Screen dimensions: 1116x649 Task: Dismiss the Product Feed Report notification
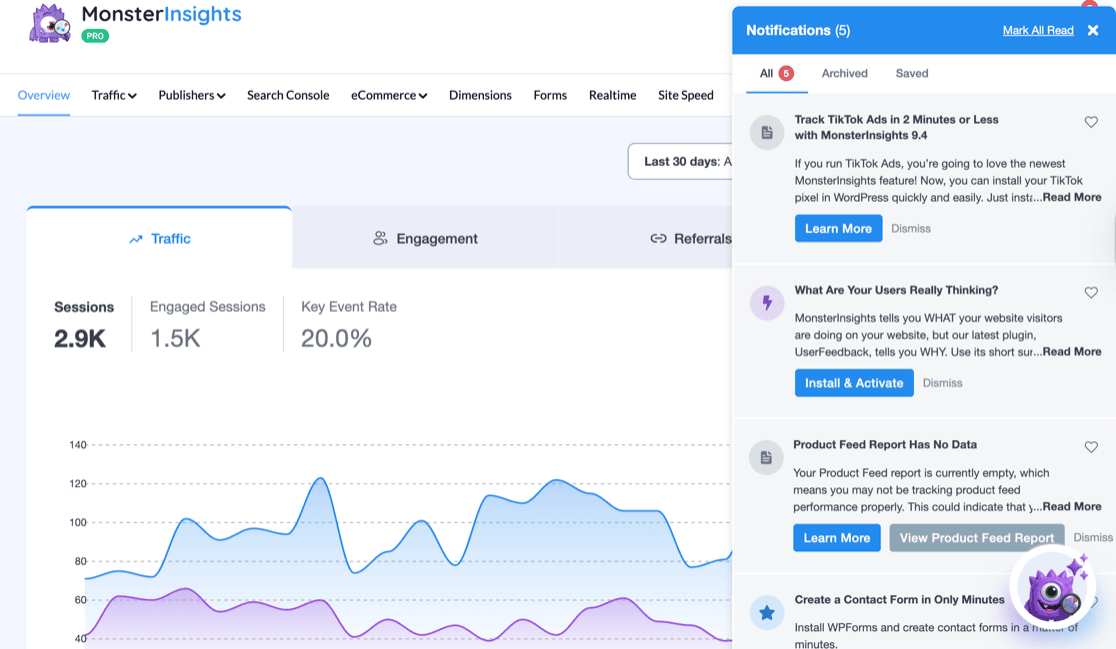[1093, 537]
